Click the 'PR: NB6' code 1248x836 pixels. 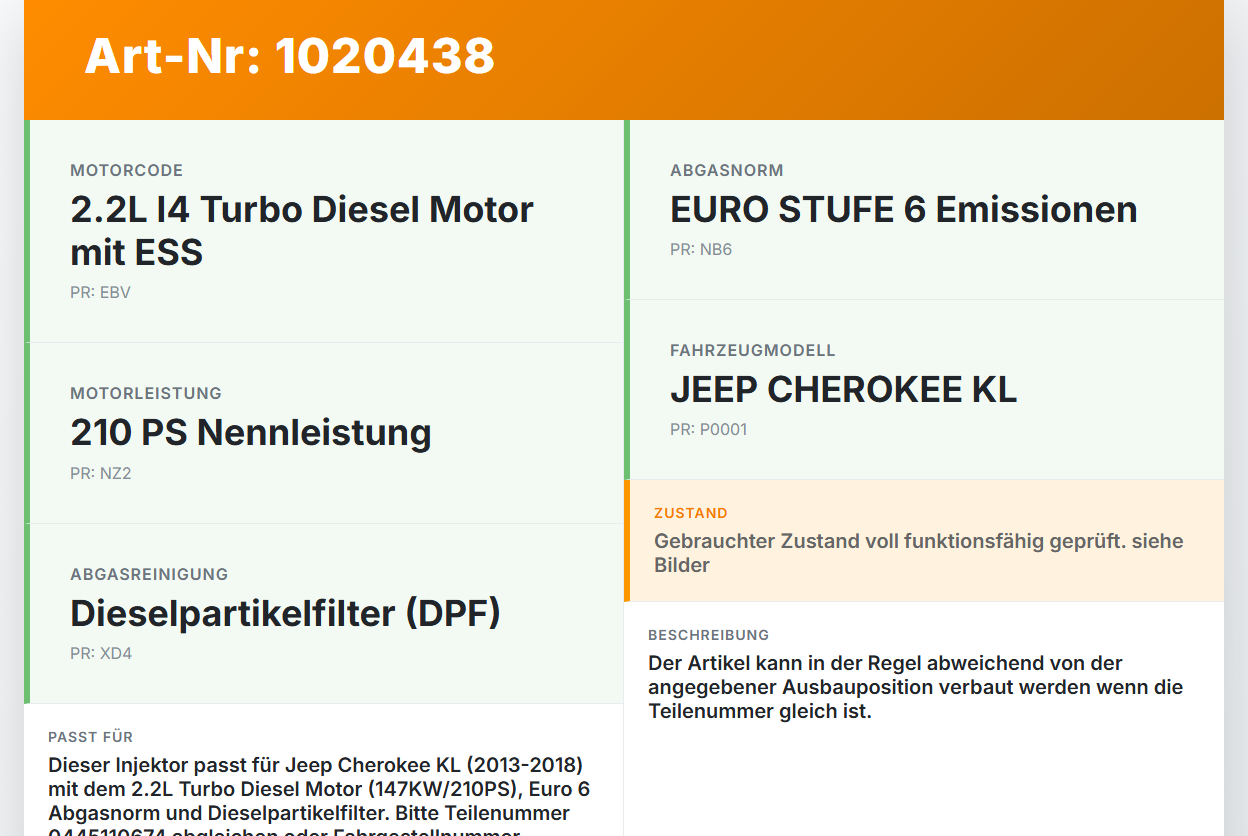[701, 250]
